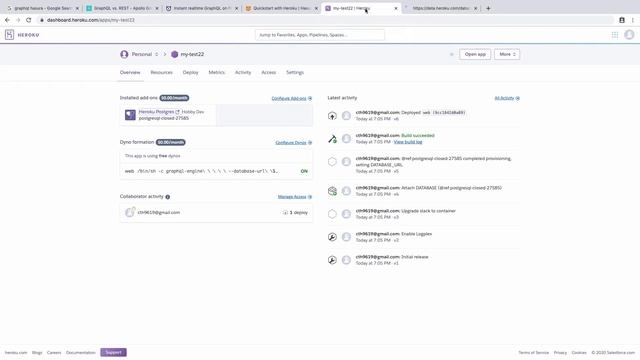Click the Cookies footer link
The height and width of the screenshot is (360, 640).
coord(579,353)
